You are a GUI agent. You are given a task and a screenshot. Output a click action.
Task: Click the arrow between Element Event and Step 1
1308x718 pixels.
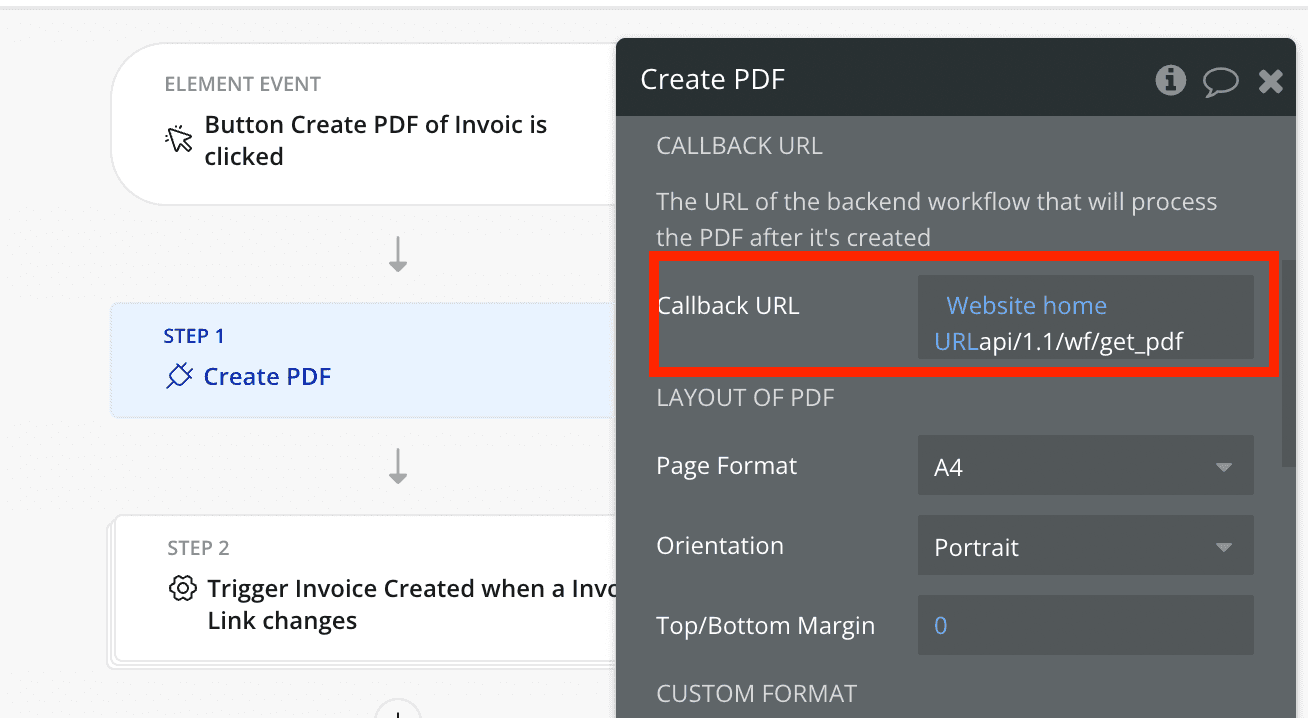[x=398, y=255]
